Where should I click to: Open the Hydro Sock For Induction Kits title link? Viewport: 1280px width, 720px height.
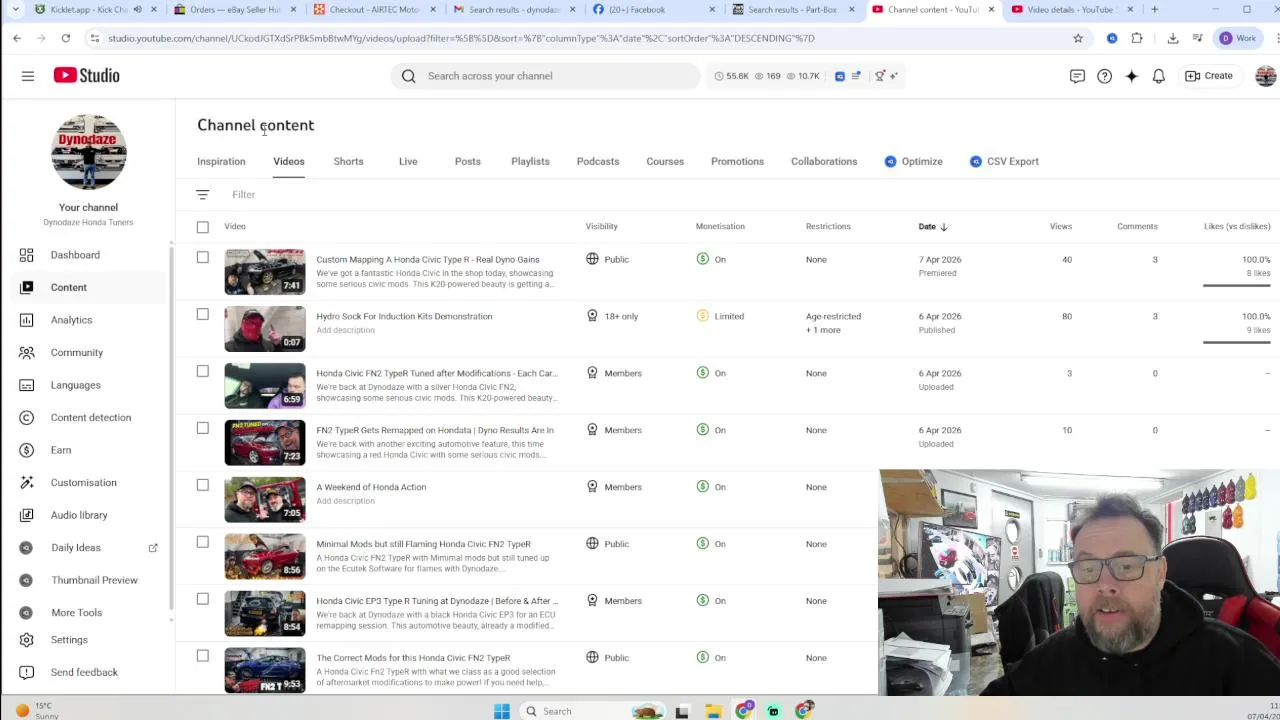coord(404,316)
